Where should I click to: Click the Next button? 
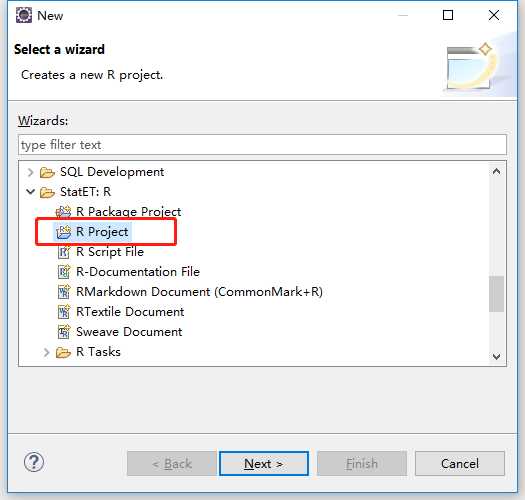tap(264, 463)
